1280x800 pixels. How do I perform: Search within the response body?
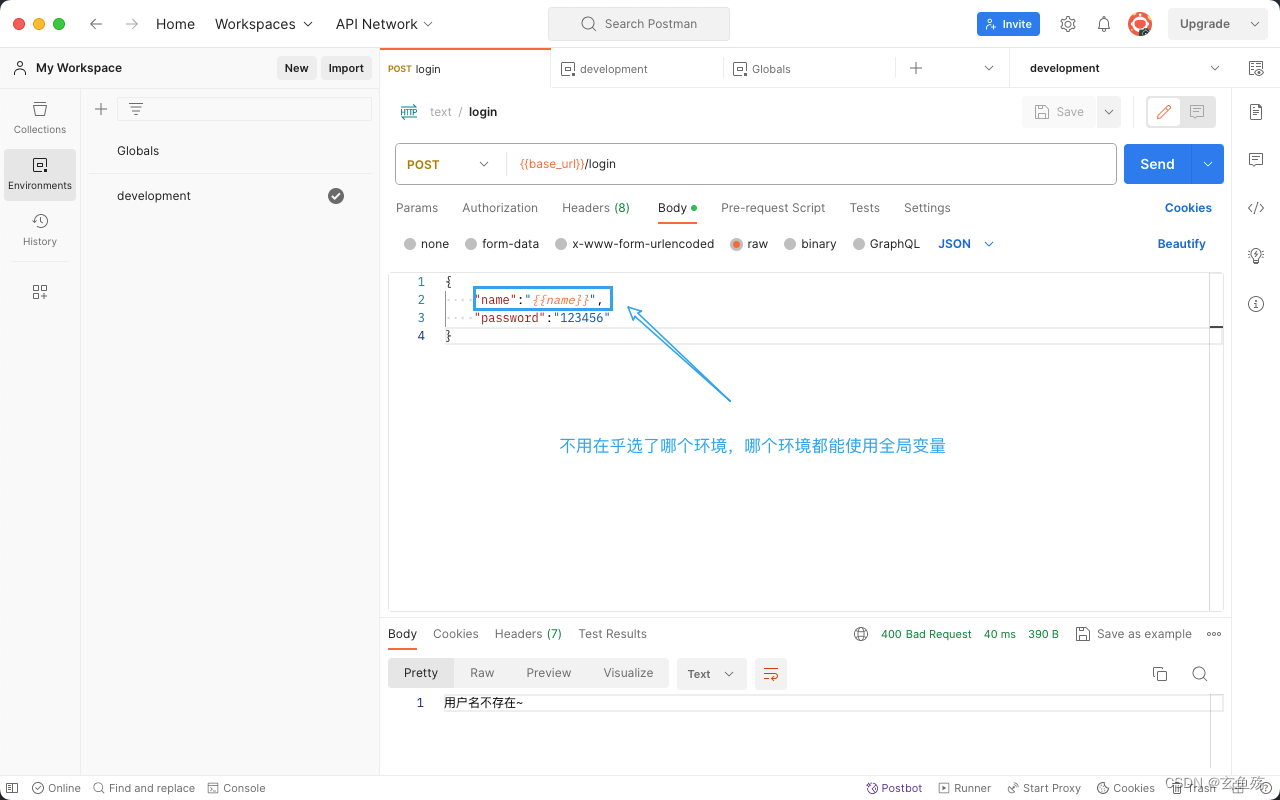1200,674
